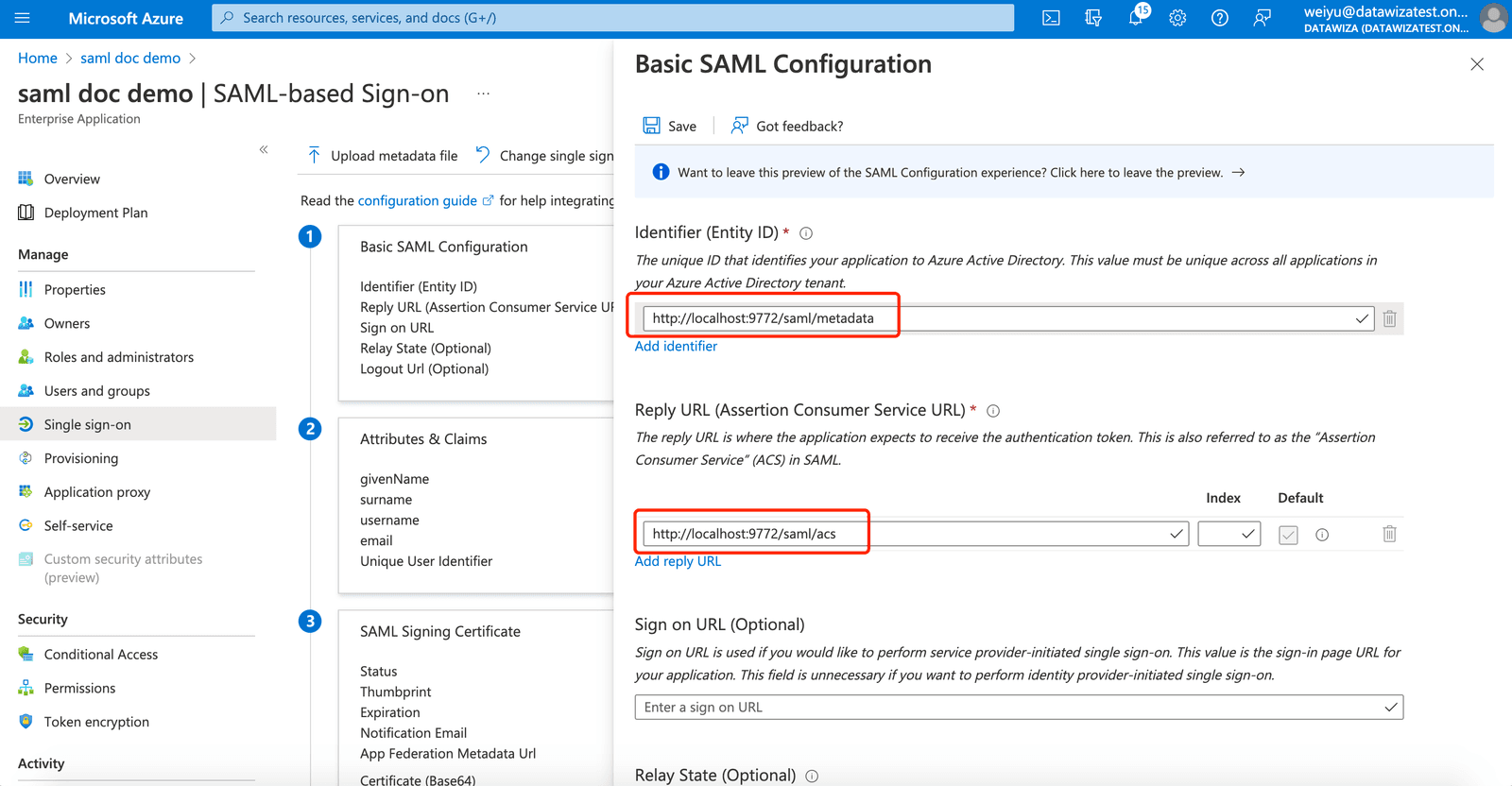The height and width of the screenshot is (786, 1512).
Task: Click the Unique User Identifier claim text
Action: click(x=426, y=561)
